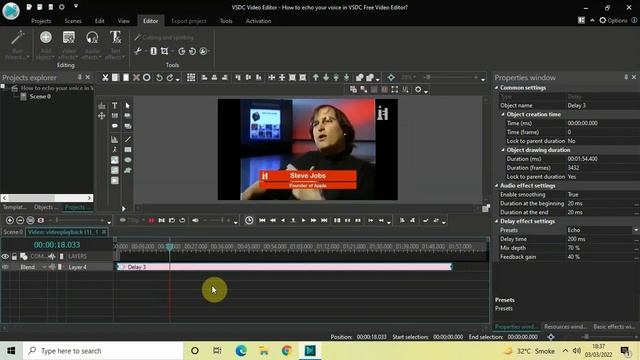The width and height of the screenshot is (640, 360).
Task: Open the View menu tab
Action: 124,21
